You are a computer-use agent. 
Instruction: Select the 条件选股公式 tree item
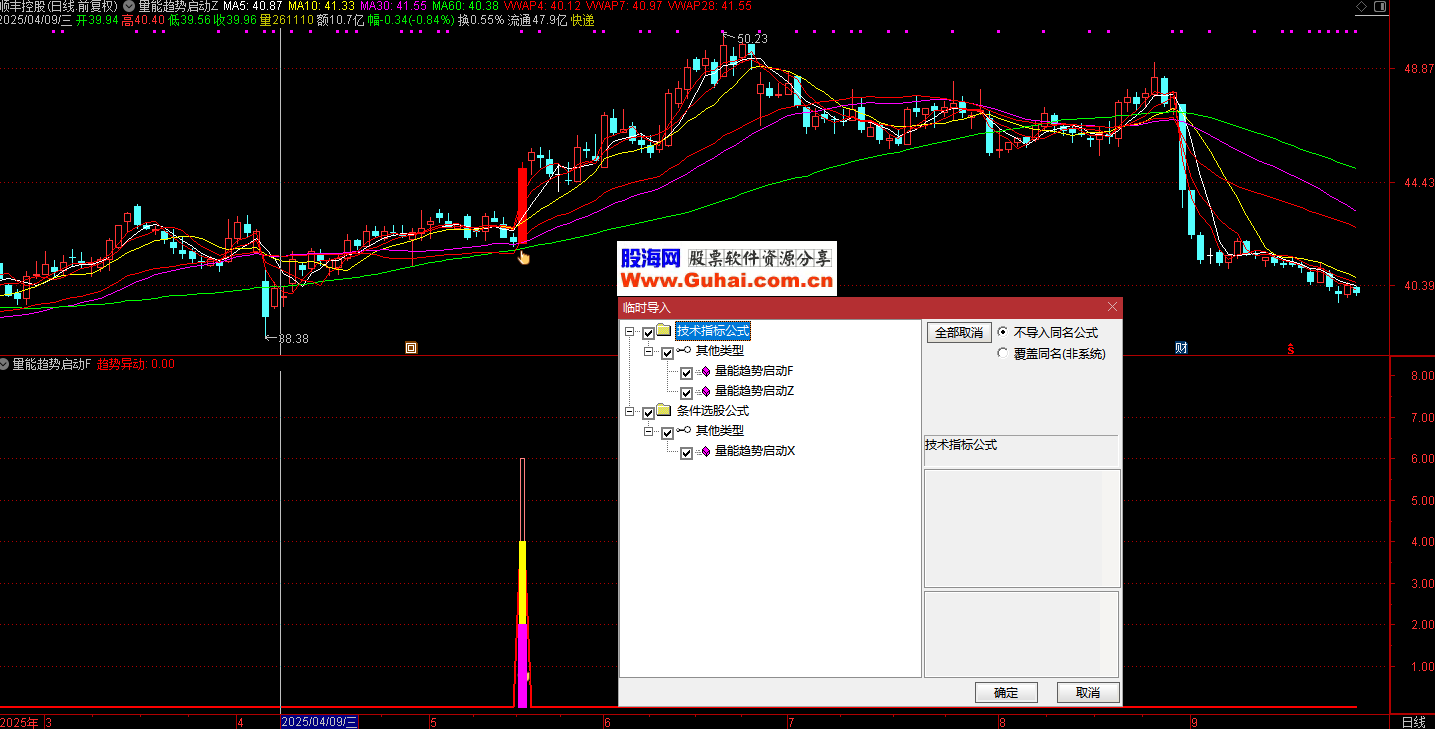pyautogui.click(x=712, y=411)
